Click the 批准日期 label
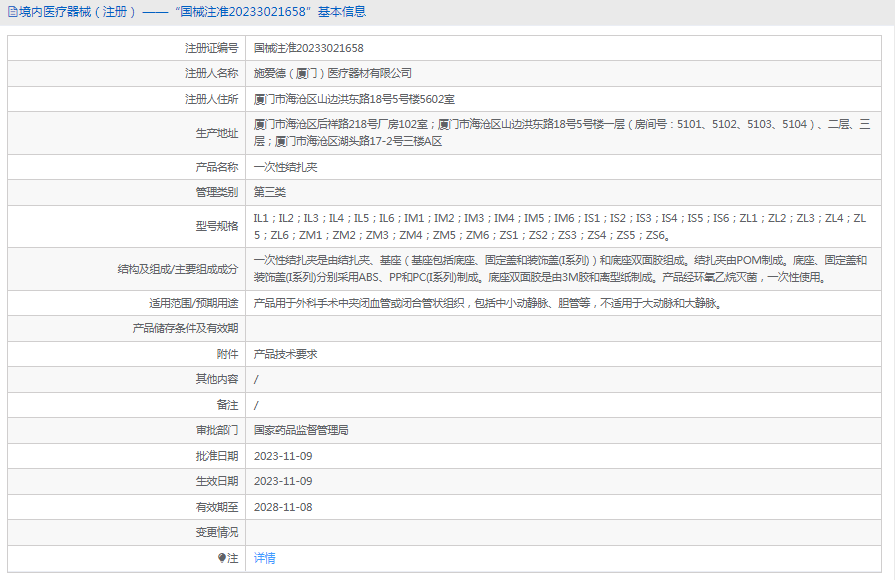The width and height of the screenshot is (895, 580). click(x=217, y=456)
